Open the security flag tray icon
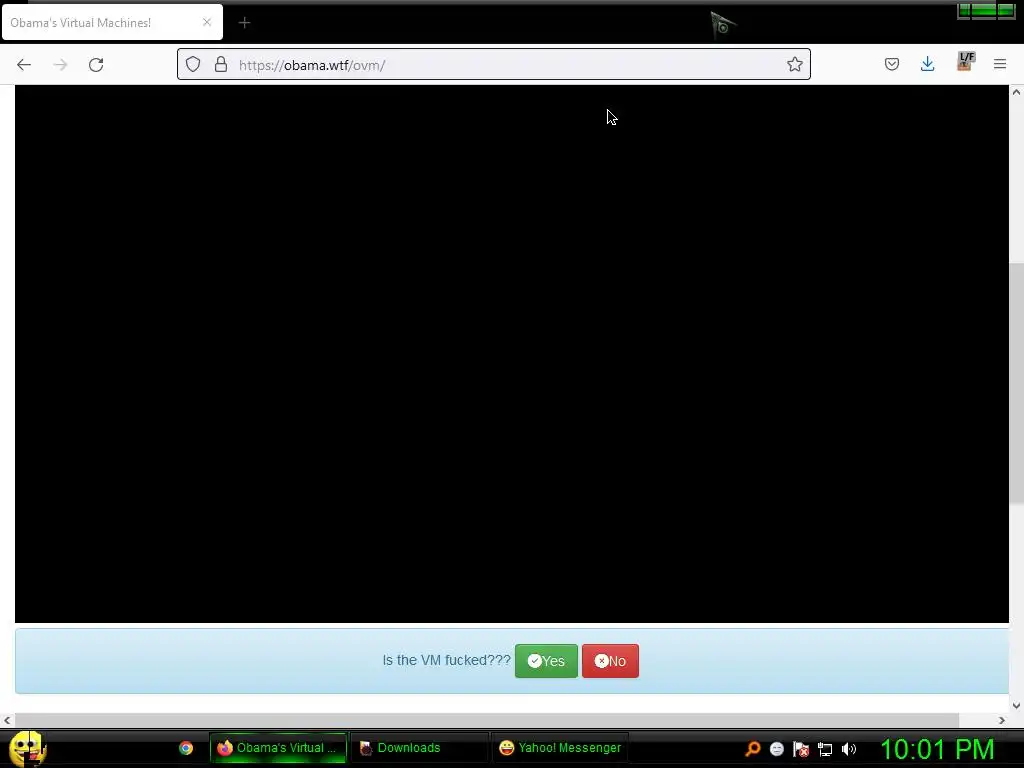This screenshot has height=768, width=1024. (801, 749)
